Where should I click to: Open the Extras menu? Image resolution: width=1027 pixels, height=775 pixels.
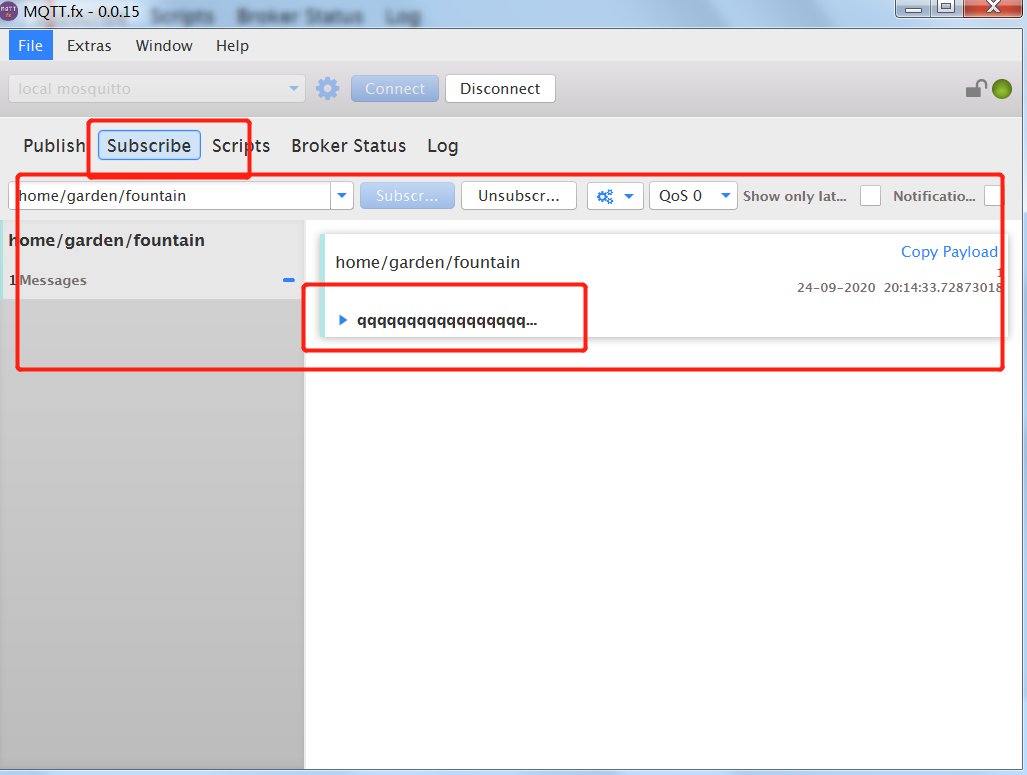point(88,45)
